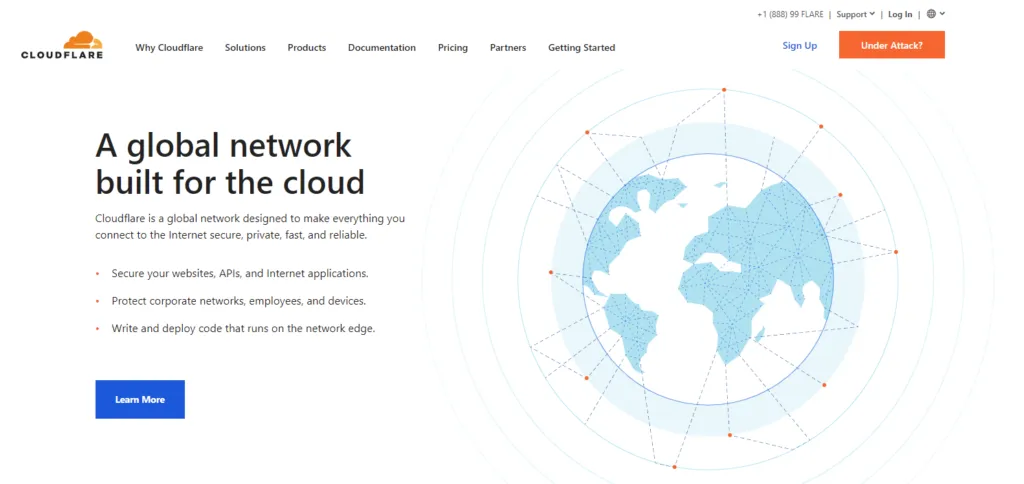
Task: Click the Cloudflare logo
Action: [62, 45]
